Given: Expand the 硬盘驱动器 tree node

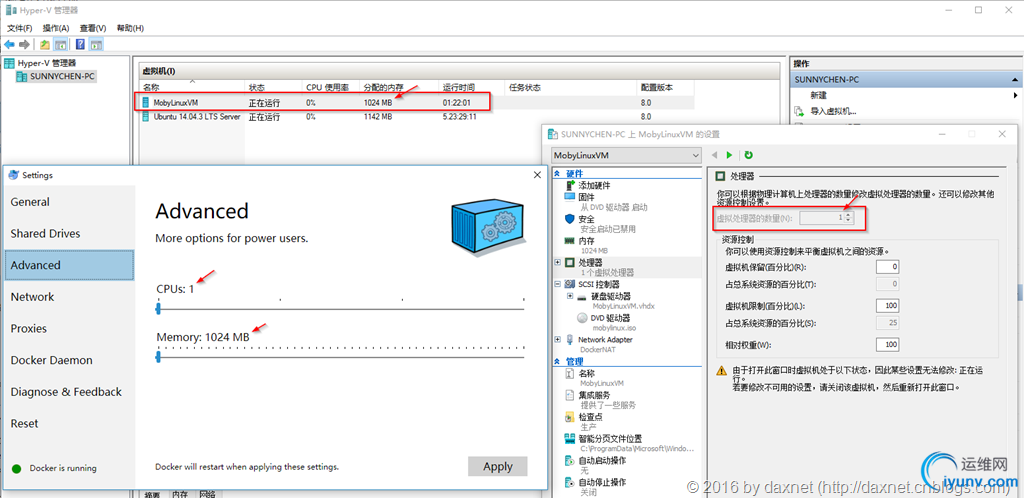Looking at the screenshot, I should coord(570,296).
